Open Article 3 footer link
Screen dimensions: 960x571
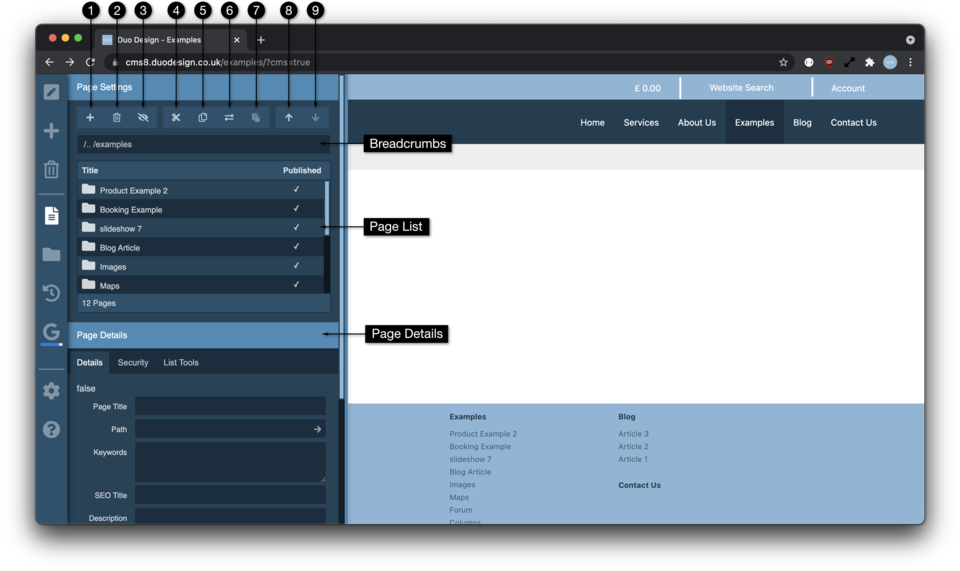[633, 433]
